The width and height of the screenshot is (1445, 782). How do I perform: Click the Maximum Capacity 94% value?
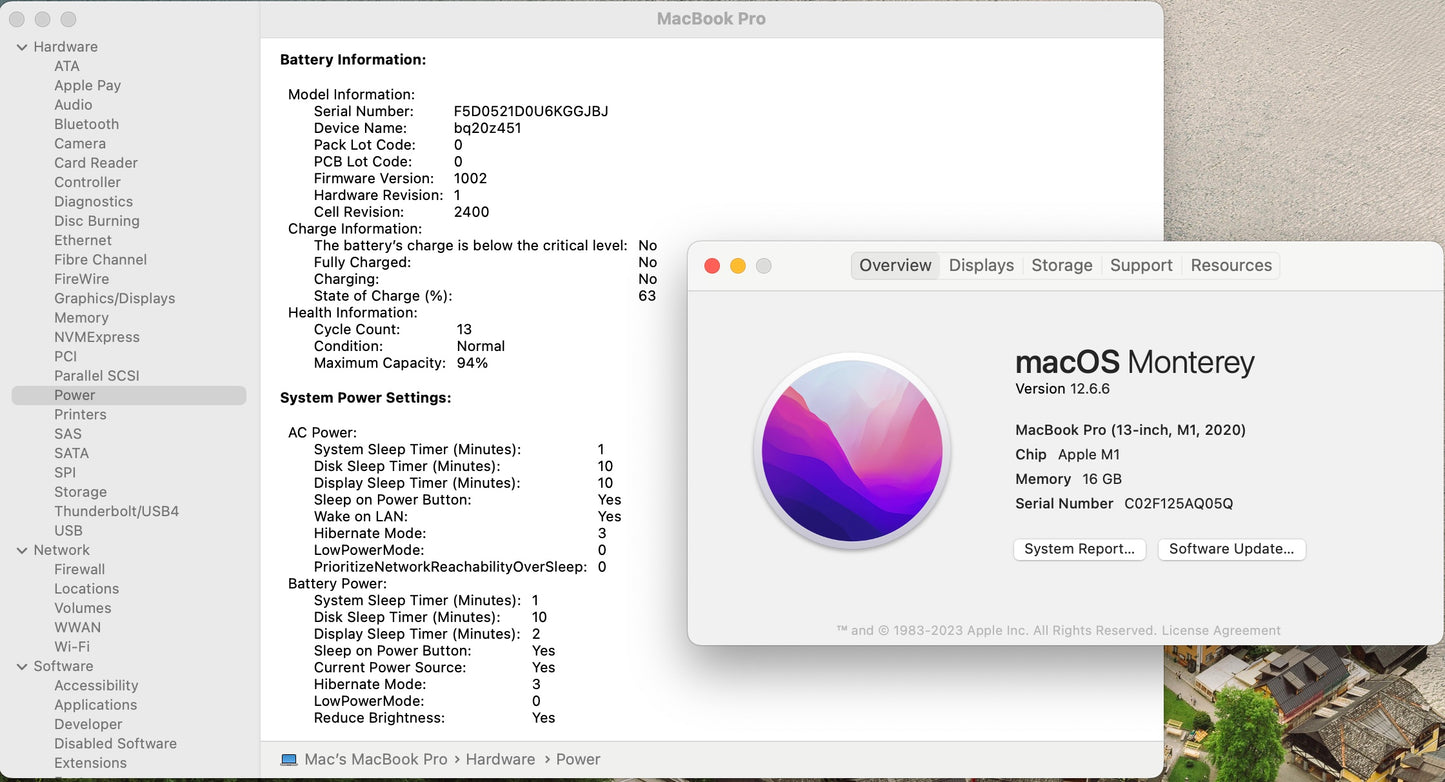coord(473,363)
